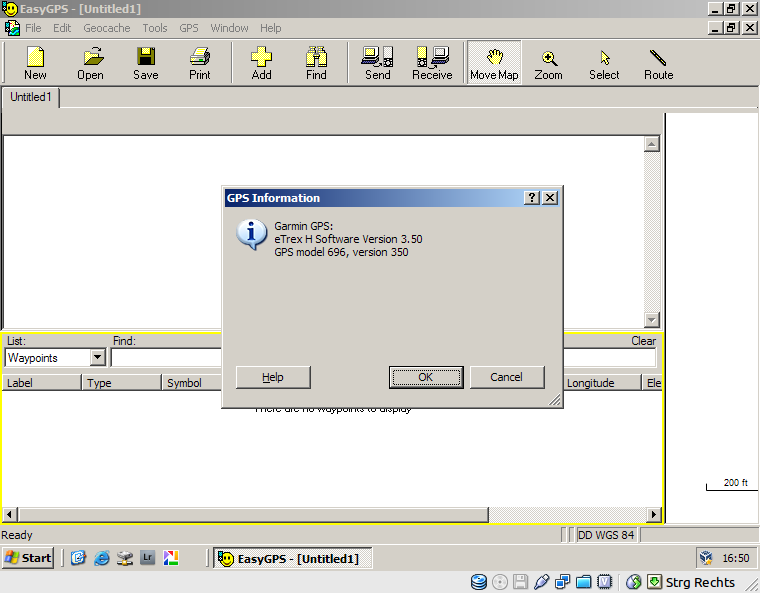Viewport: 760px width, 593px height.
Task: Click the Clear link
Action: (643, 341)
